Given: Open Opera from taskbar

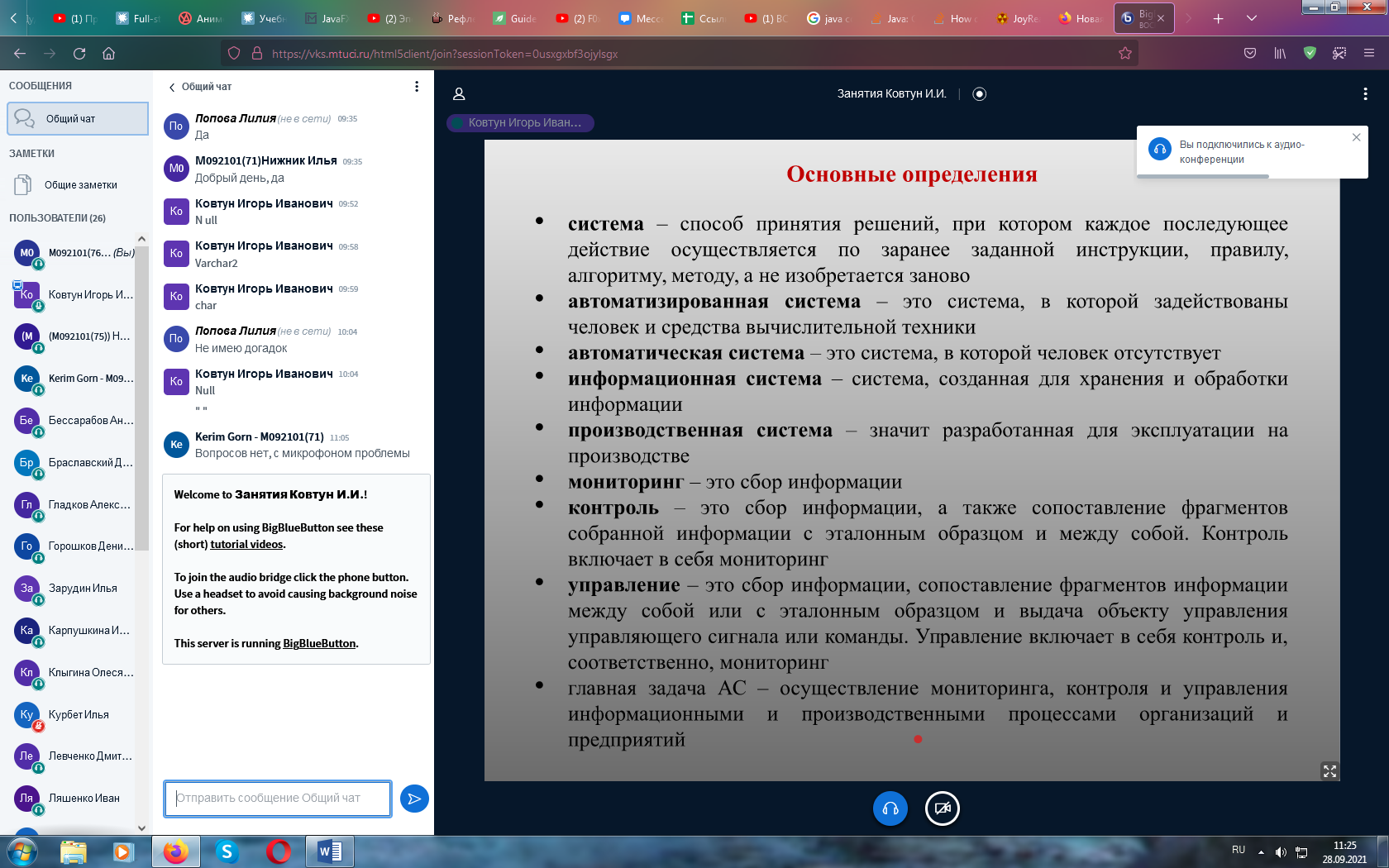Looking at the screenshot, I should tap(279, 851).
